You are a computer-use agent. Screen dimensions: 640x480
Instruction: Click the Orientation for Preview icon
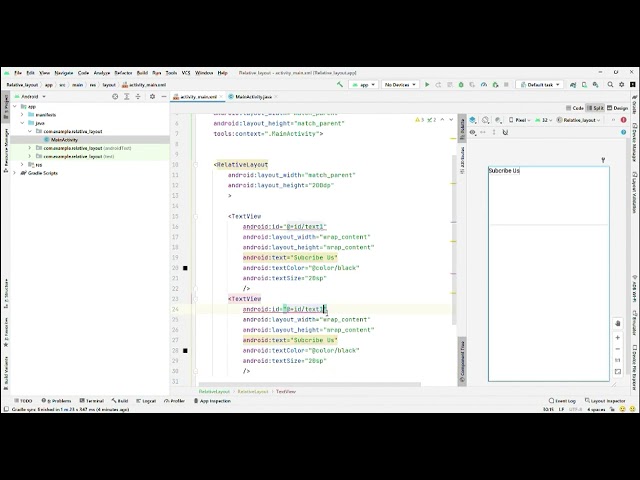click(x=485, y=120)
